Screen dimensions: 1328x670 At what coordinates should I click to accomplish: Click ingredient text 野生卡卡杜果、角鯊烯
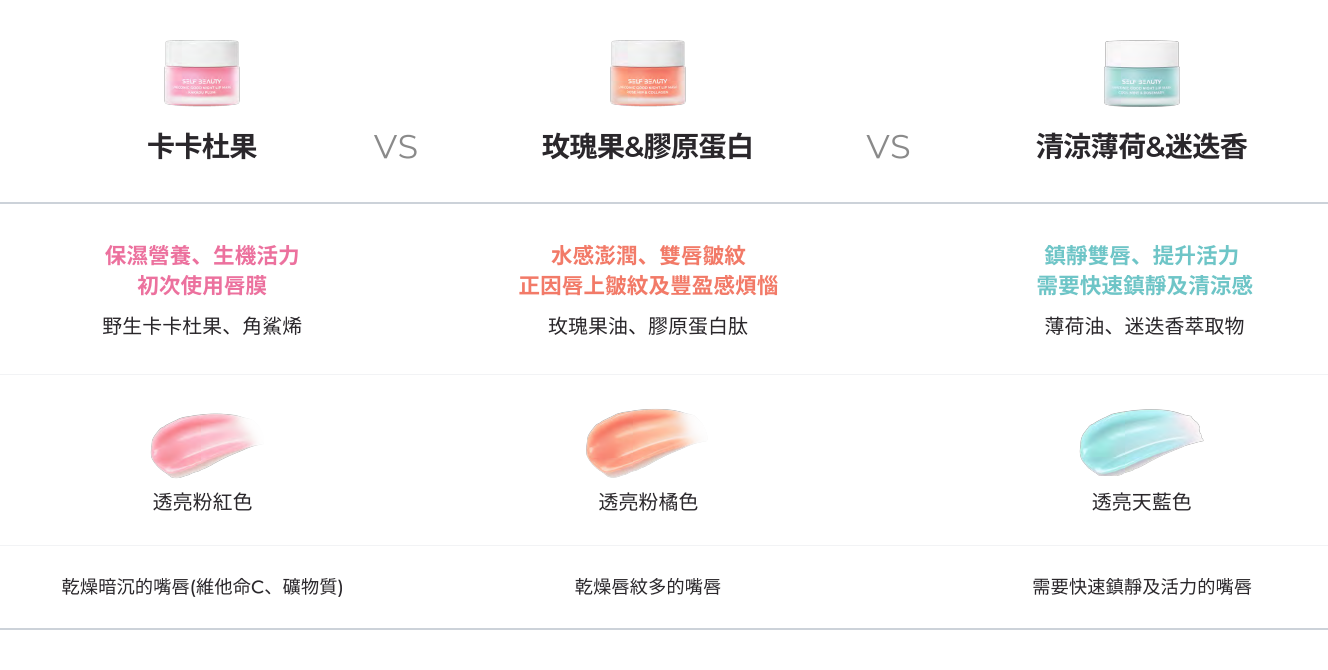202,326
